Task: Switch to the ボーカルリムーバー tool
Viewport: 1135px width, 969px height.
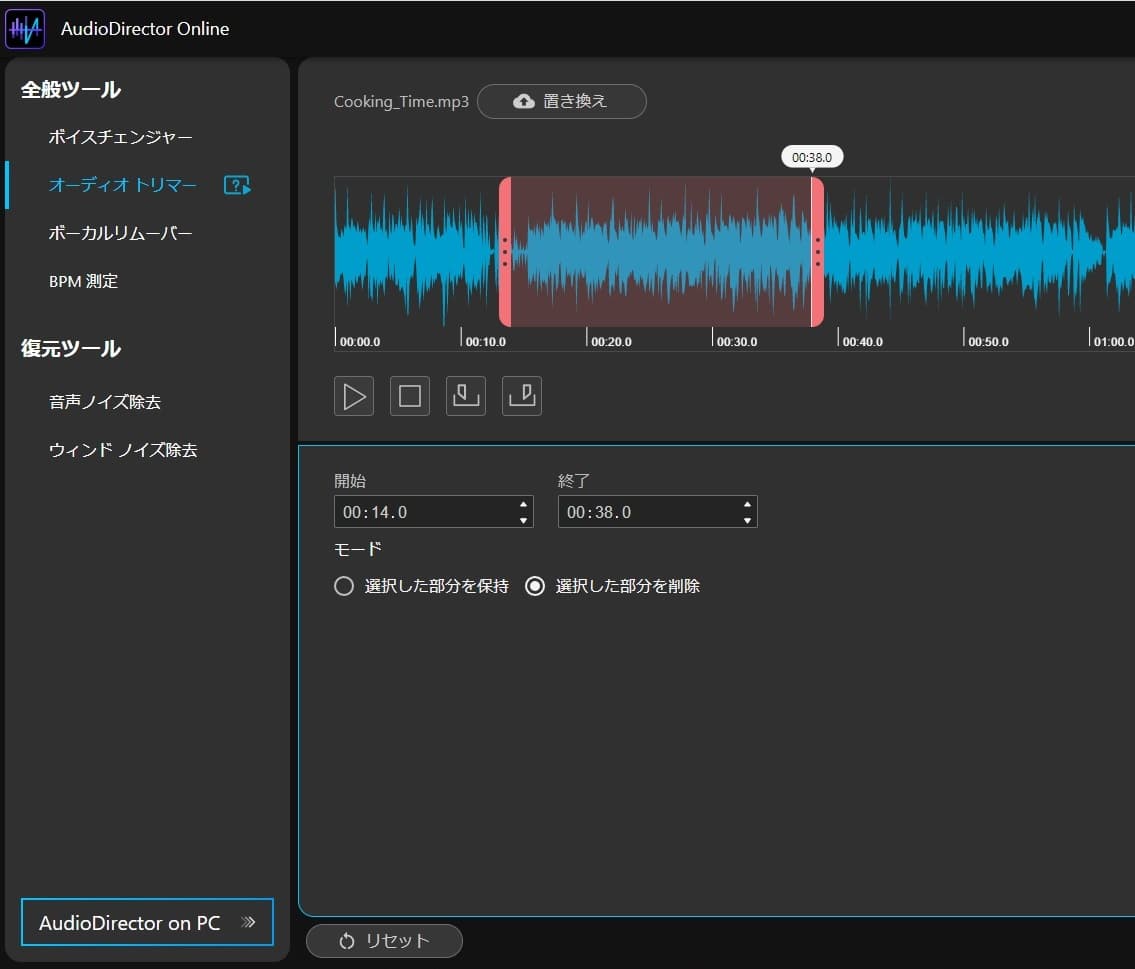Action: point(121,233)
